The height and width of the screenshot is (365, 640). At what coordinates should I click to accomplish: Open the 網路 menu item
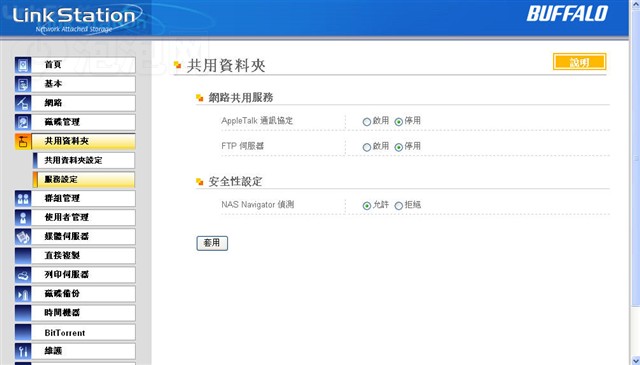point(83,103)
